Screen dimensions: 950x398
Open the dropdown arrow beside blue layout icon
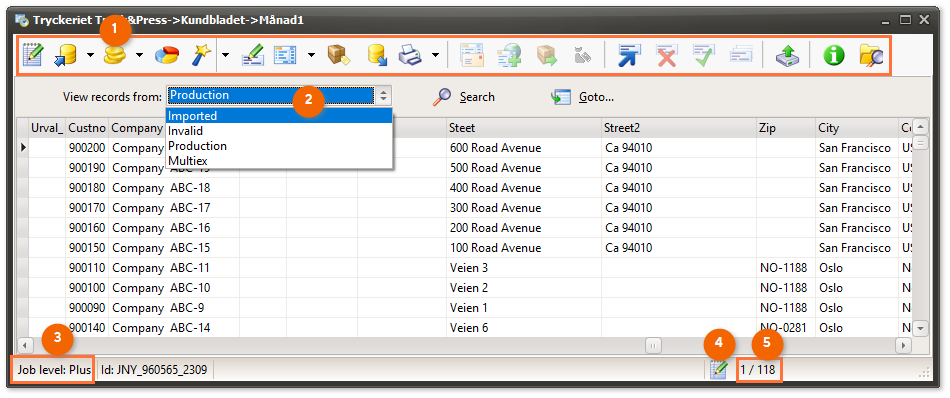tap(311, 56)
